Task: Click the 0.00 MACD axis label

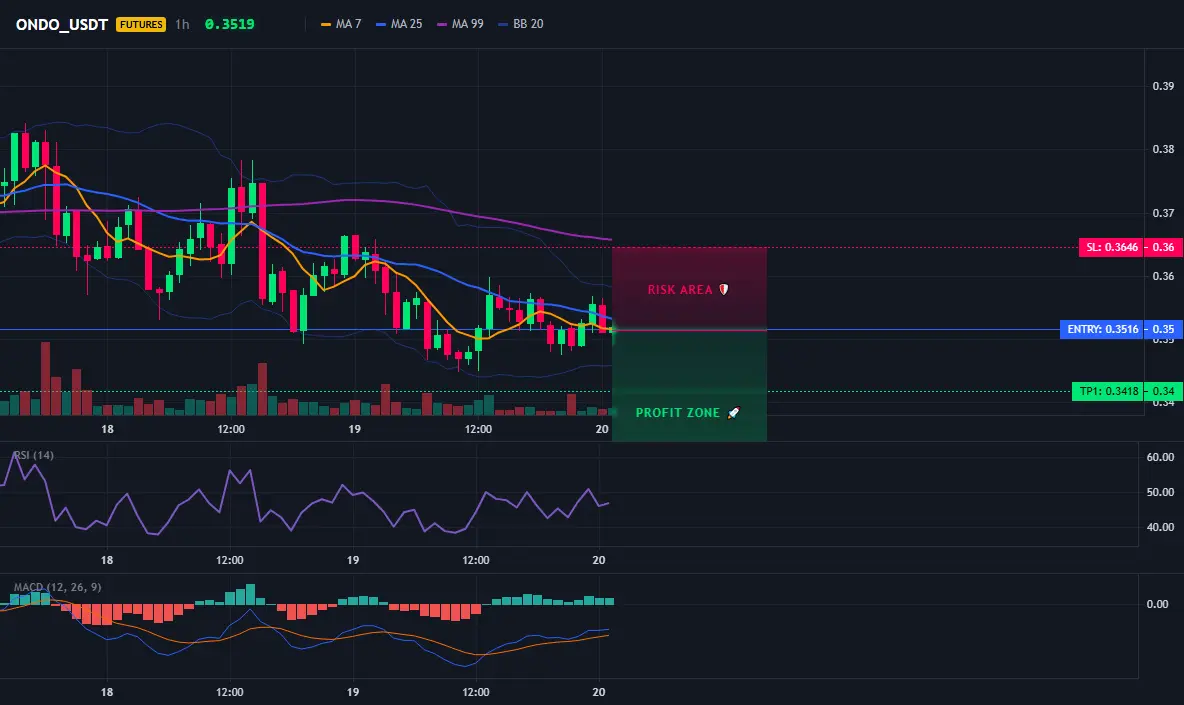Action: [x=1157, y=604]
